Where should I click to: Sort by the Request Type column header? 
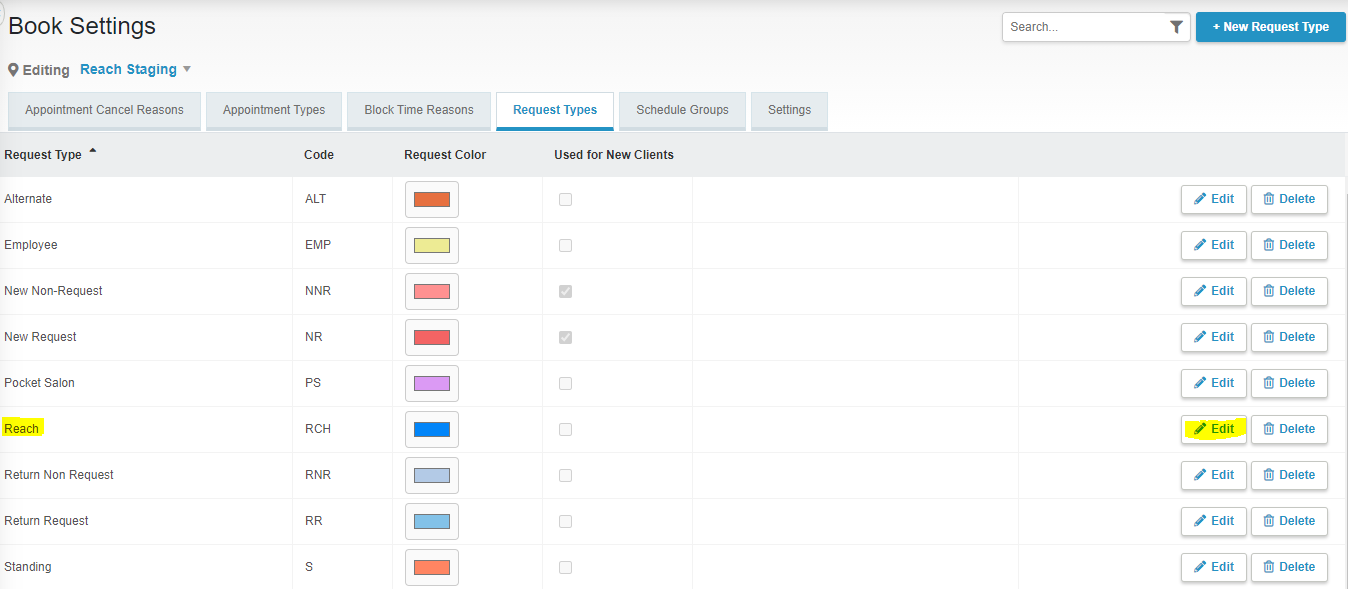click(43, 155)
